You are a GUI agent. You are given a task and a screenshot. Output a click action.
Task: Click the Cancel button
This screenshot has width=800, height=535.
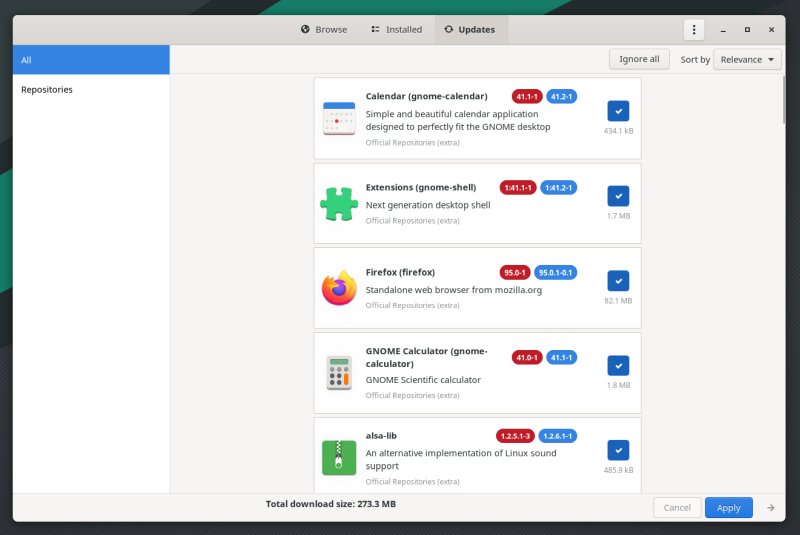tap(677, 507)
